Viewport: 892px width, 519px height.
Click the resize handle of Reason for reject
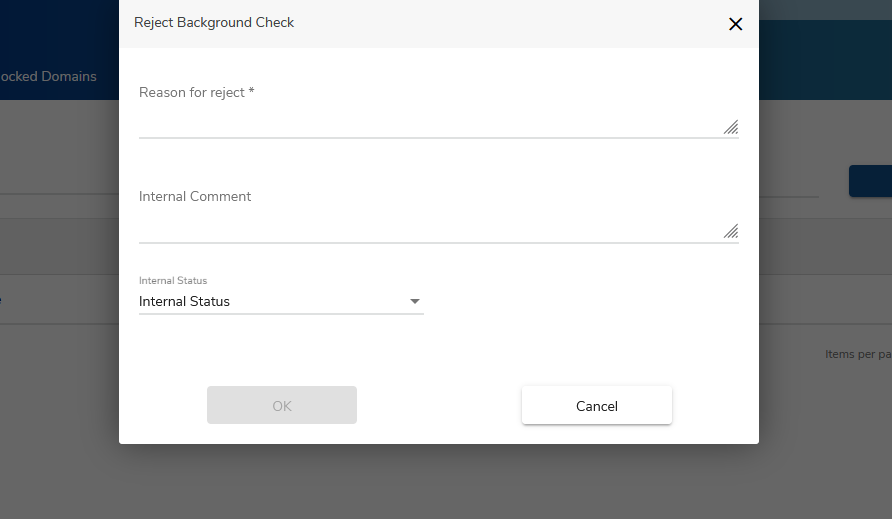click(x=731, y=127)
